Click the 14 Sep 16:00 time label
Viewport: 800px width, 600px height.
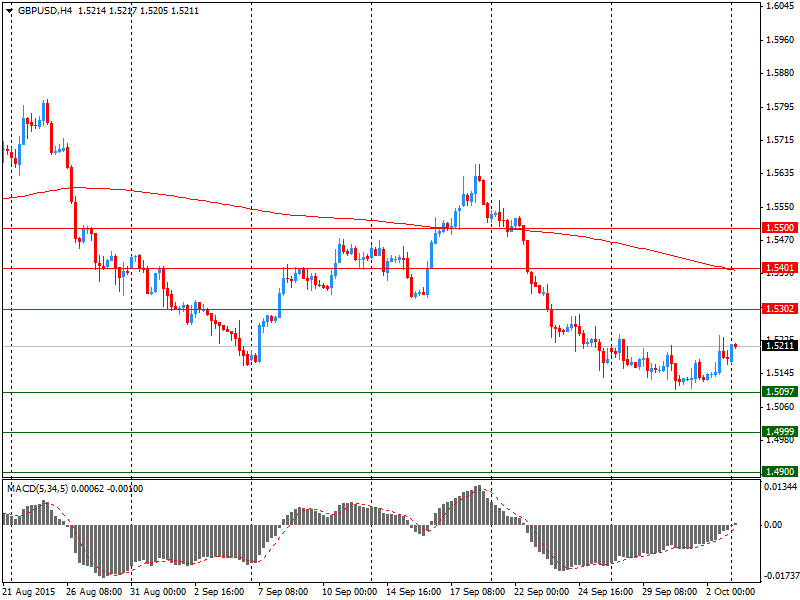click(414, 592)
